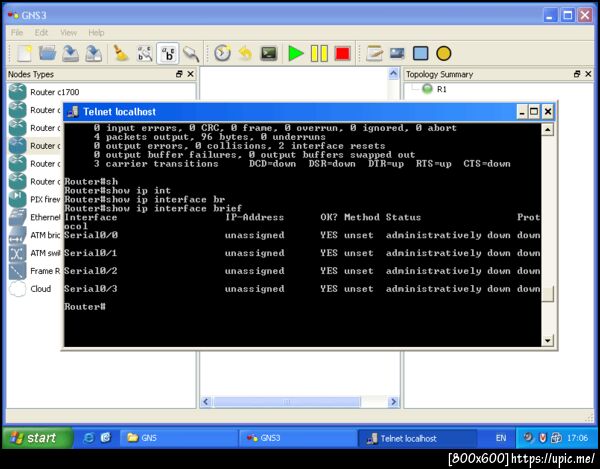
Task: Switch to GNS3 taskbar button
Action: tap(298, 438)
